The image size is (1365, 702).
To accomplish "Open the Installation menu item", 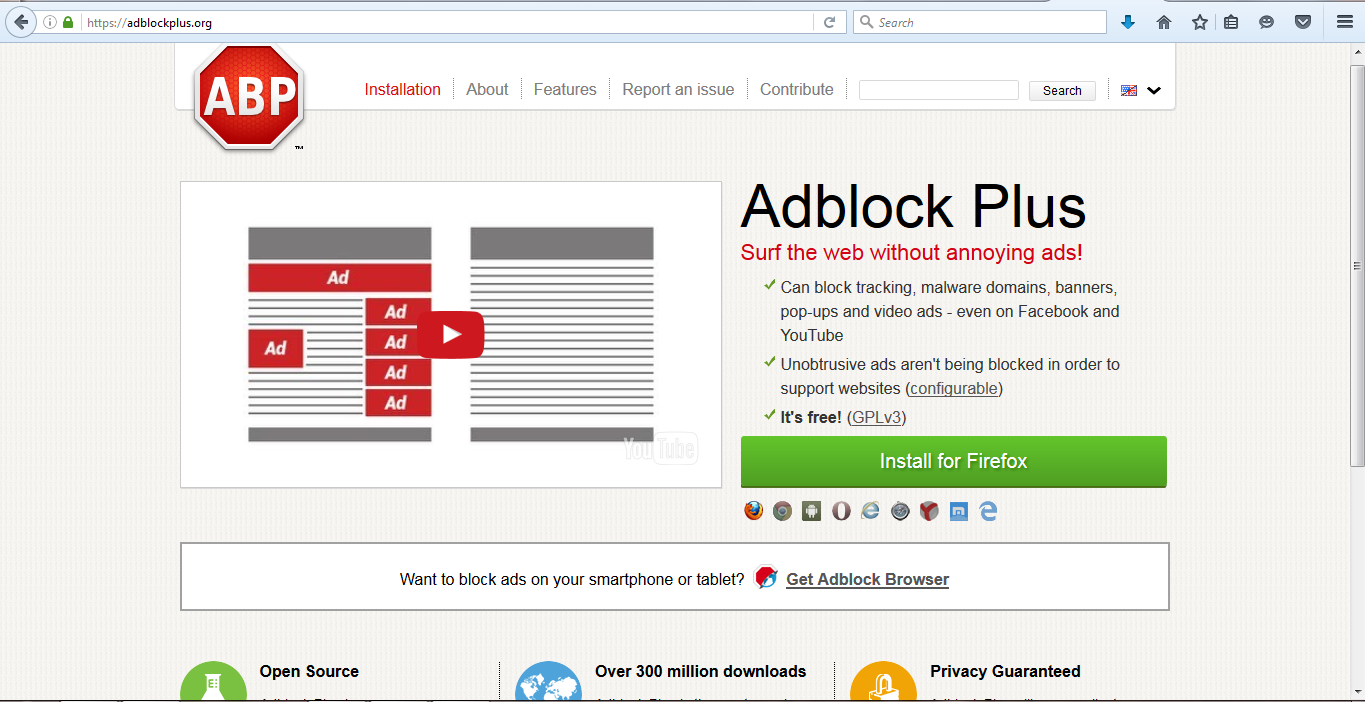I will click(x=402, y=89).
